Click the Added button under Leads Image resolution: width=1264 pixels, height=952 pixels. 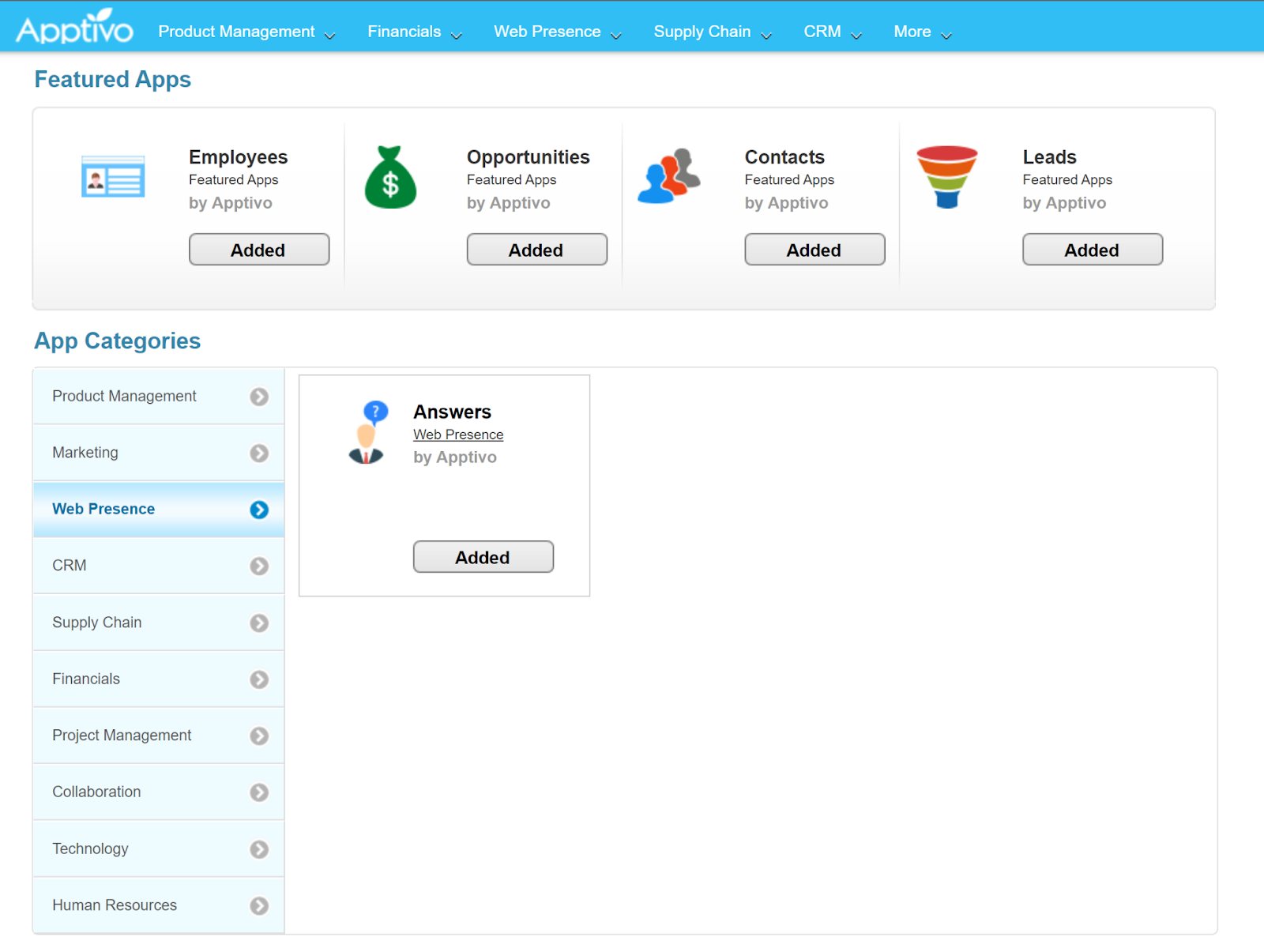pos(1092,250)
